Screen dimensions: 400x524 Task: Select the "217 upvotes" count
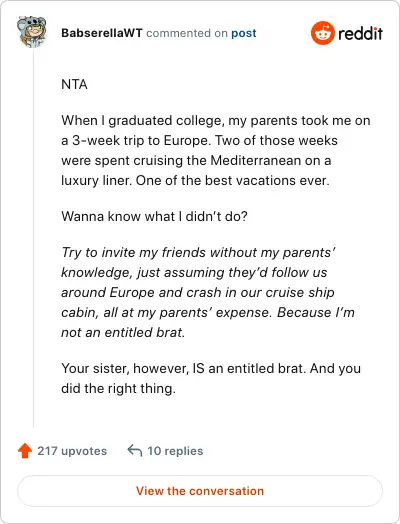click(x=72, y=451)
